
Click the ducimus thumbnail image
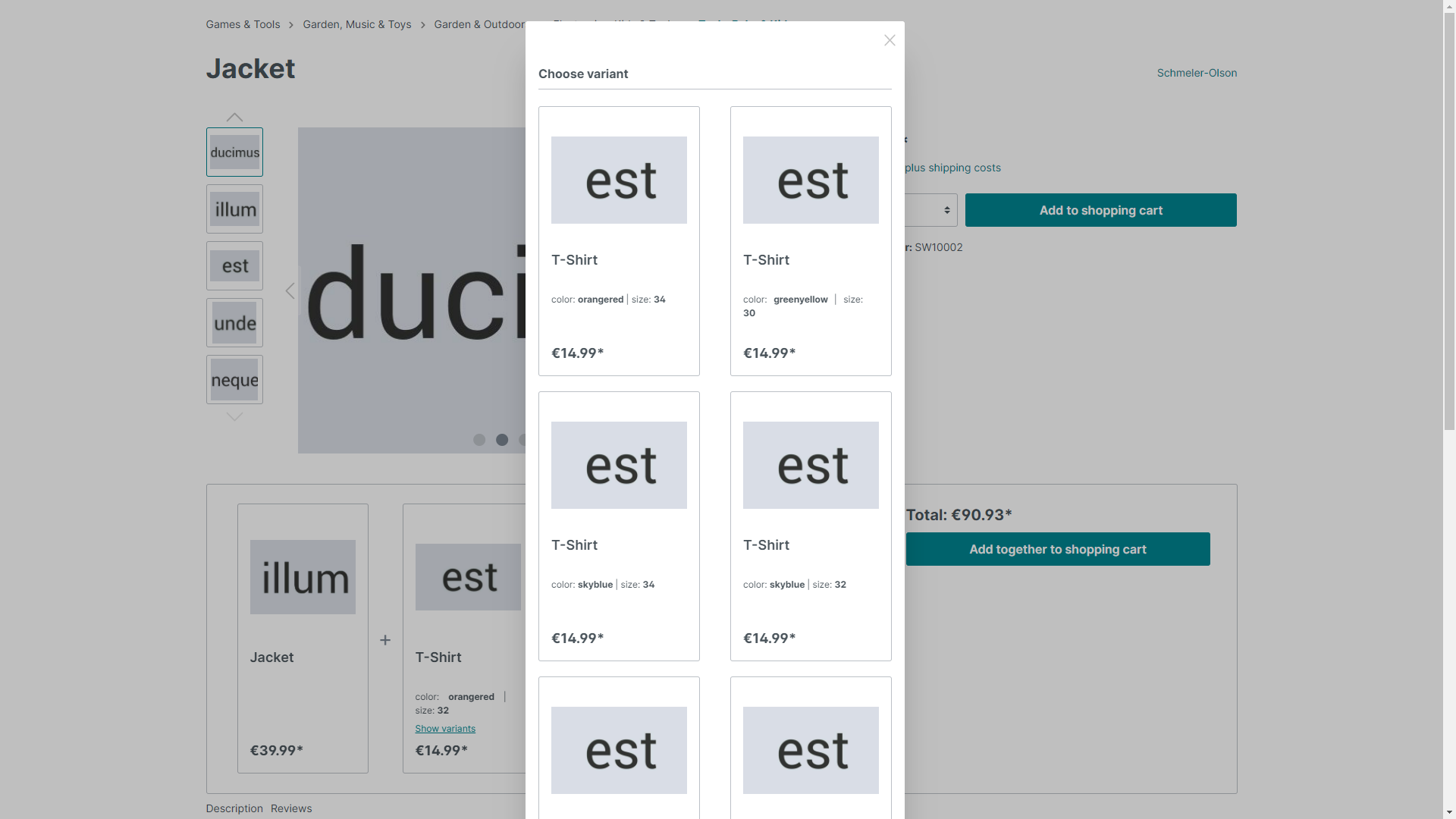(x=234, y=151)
